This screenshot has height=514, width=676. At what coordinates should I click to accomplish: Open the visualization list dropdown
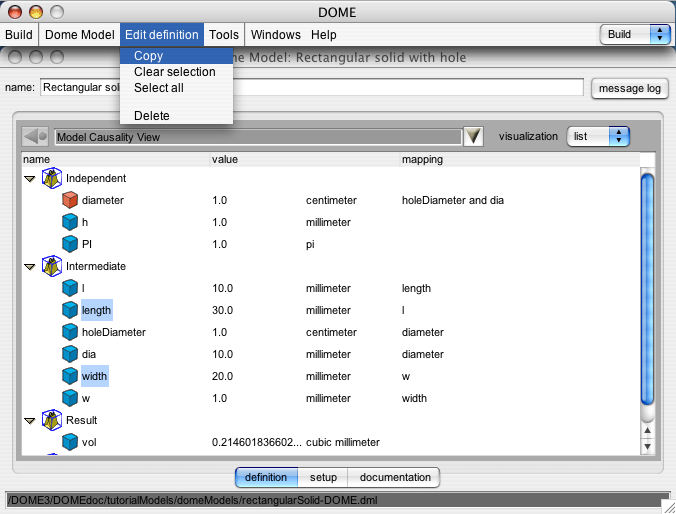(x=598, y=137)
